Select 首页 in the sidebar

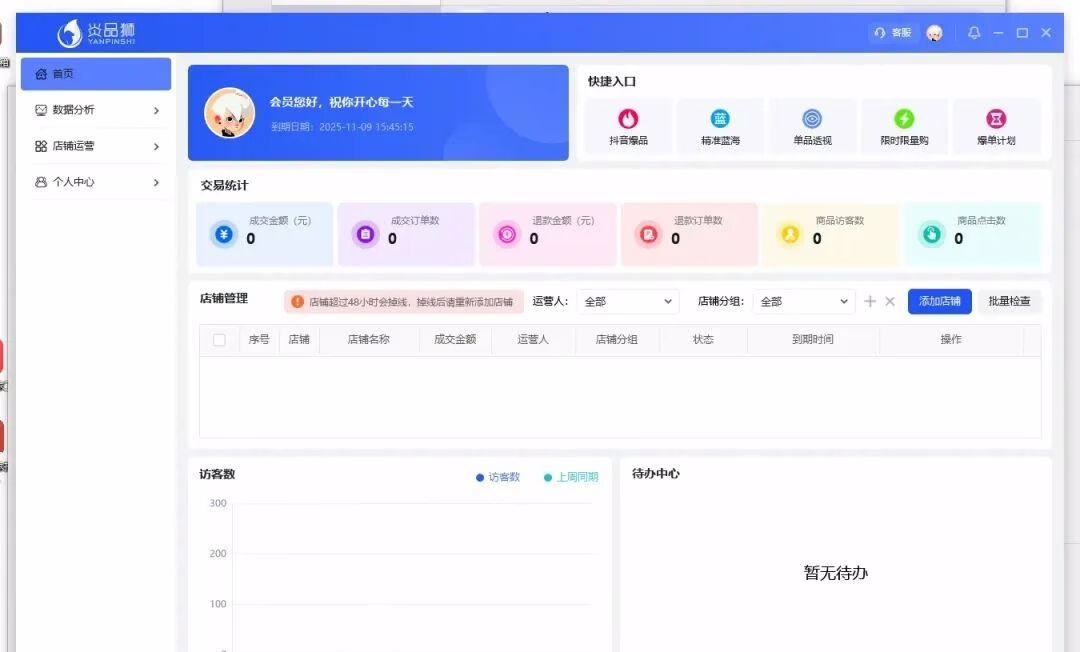[96, 74]
